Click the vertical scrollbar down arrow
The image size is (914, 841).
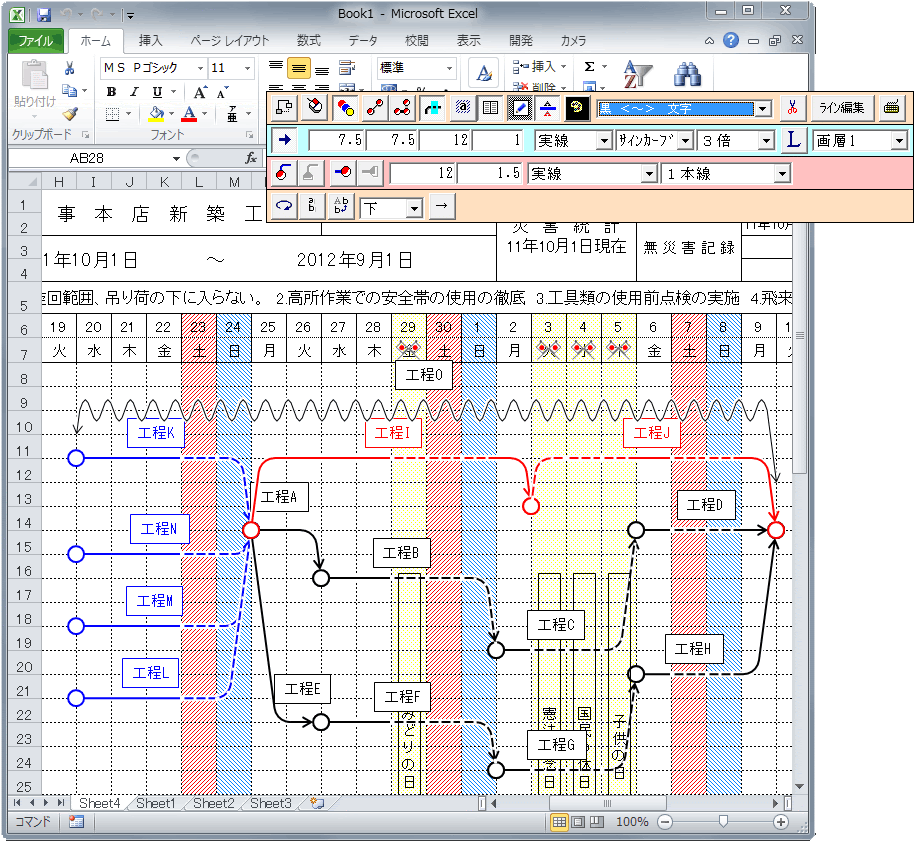[x=799, y=786]
